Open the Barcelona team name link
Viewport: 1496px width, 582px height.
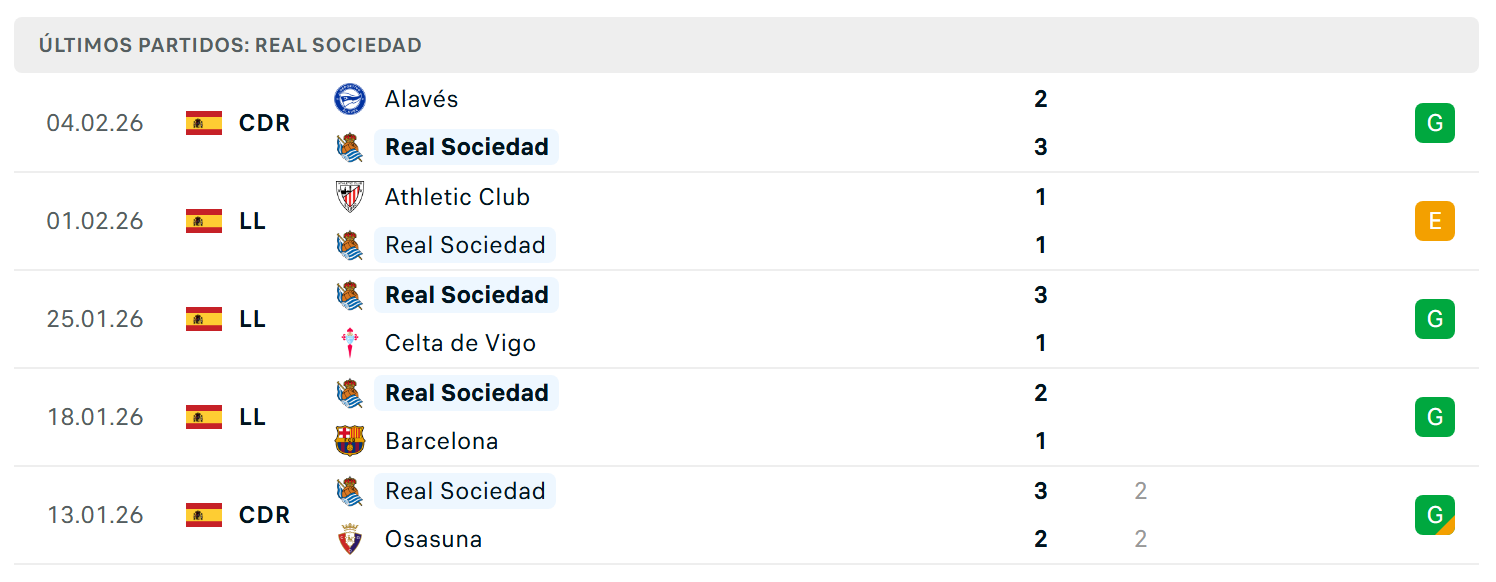(x=441, y=441)
